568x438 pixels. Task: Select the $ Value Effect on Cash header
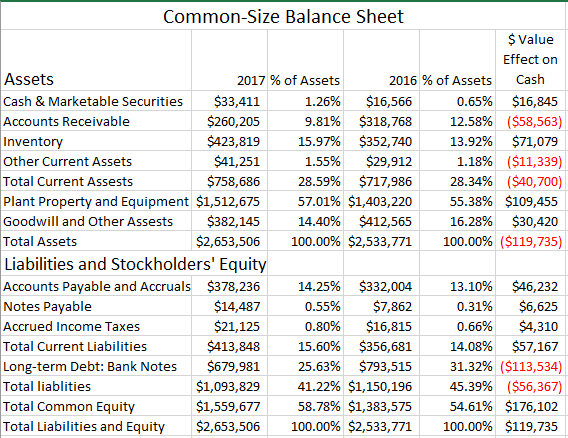(530, 60)
